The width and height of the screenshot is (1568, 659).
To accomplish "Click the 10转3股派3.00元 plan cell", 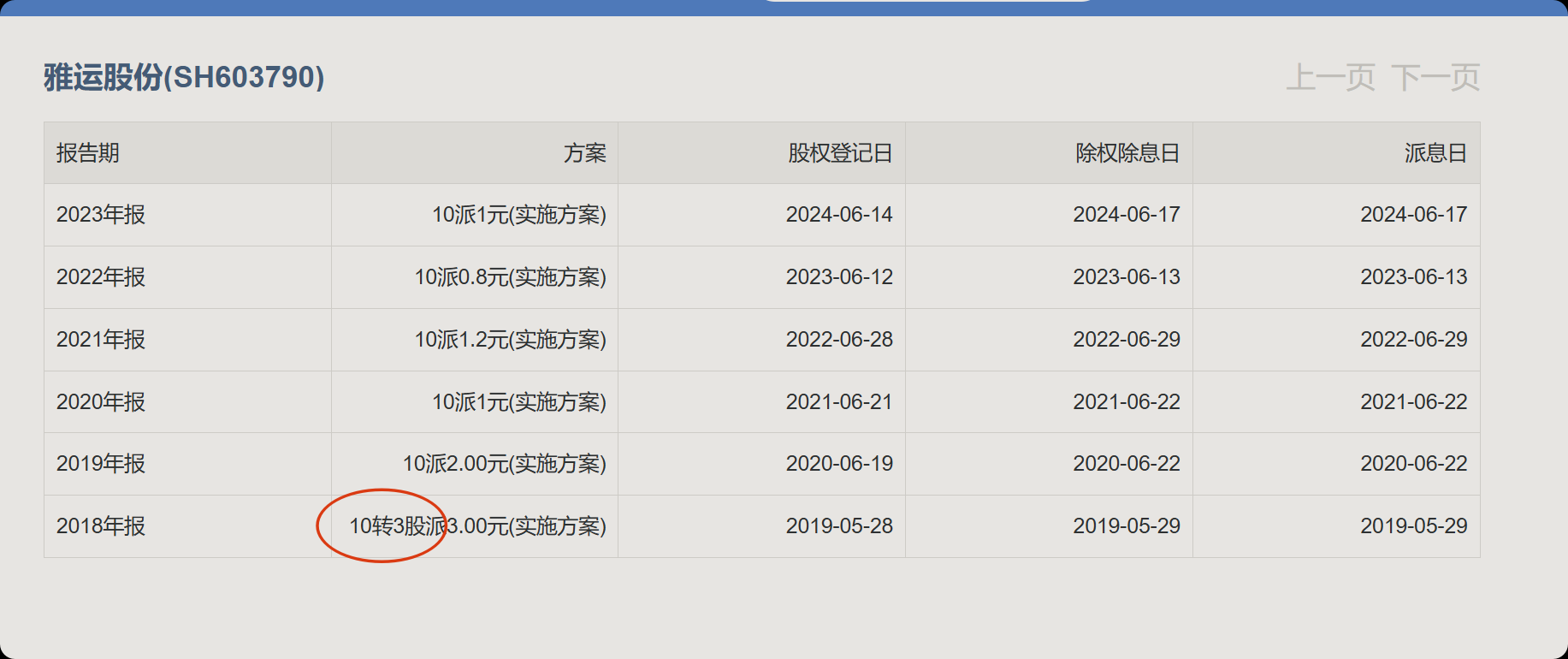I will (477, 526).
